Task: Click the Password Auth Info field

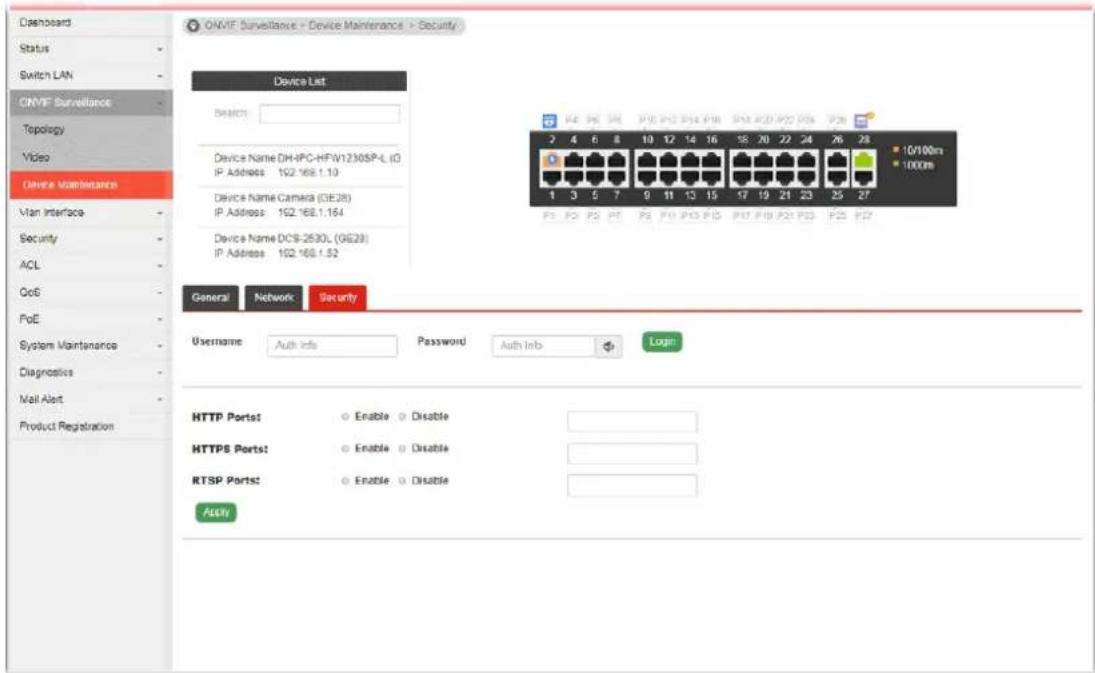Action: click(543, 346)
